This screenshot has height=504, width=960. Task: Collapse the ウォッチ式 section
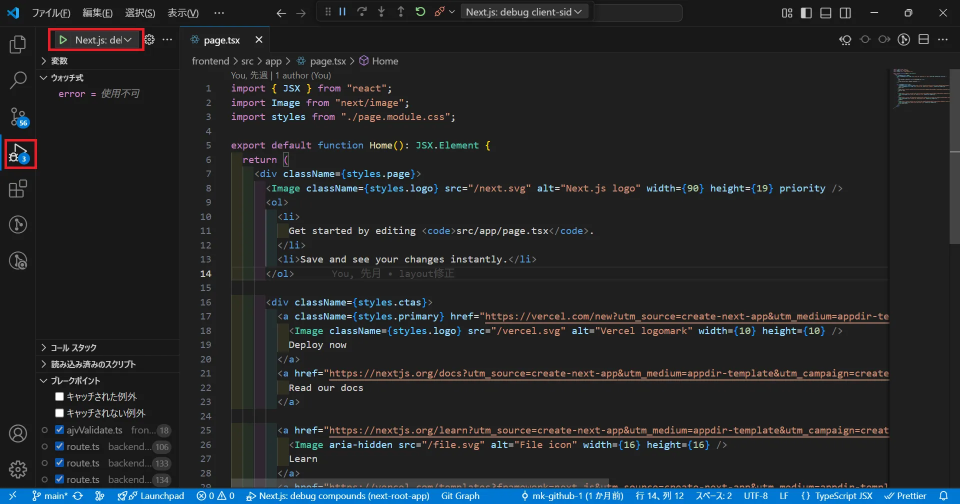tap(108, 78)
